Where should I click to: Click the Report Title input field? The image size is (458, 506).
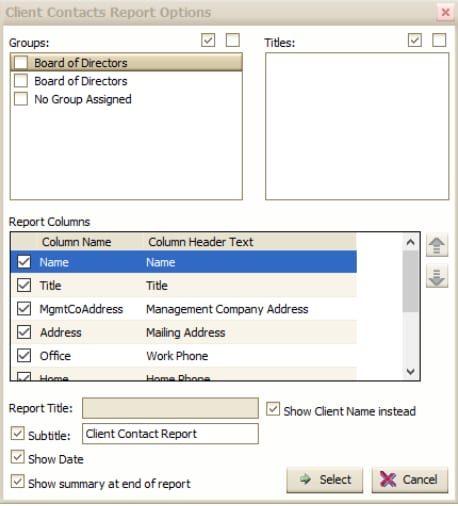(170, 408)
